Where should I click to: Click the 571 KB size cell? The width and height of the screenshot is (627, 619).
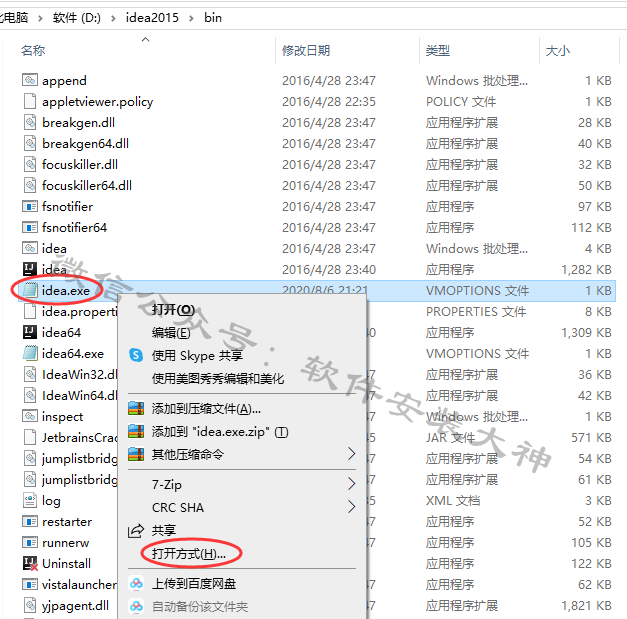click(x=591, y=437)
